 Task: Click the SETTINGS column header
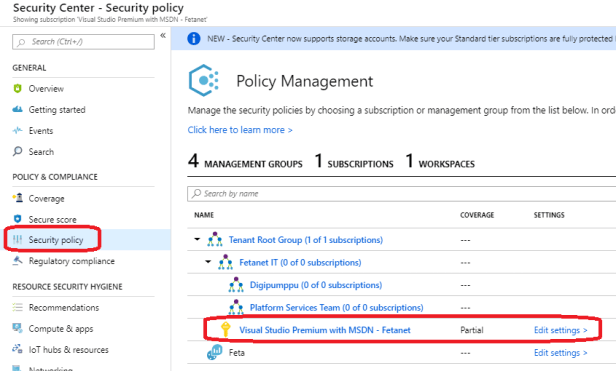click(549, 215)
